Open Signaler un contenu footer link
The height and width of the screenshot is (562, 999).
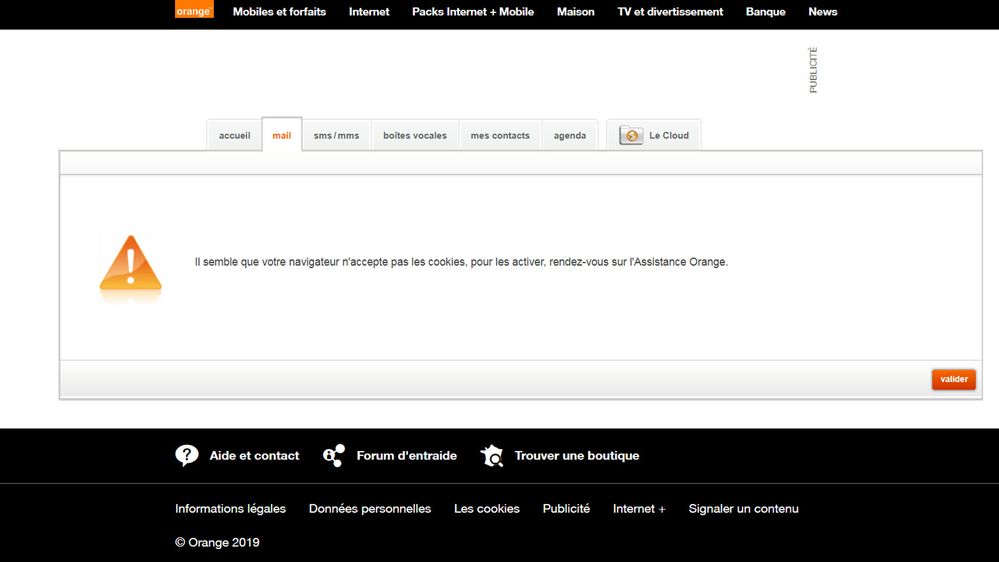pyautogui.click(x=744, y=508)
